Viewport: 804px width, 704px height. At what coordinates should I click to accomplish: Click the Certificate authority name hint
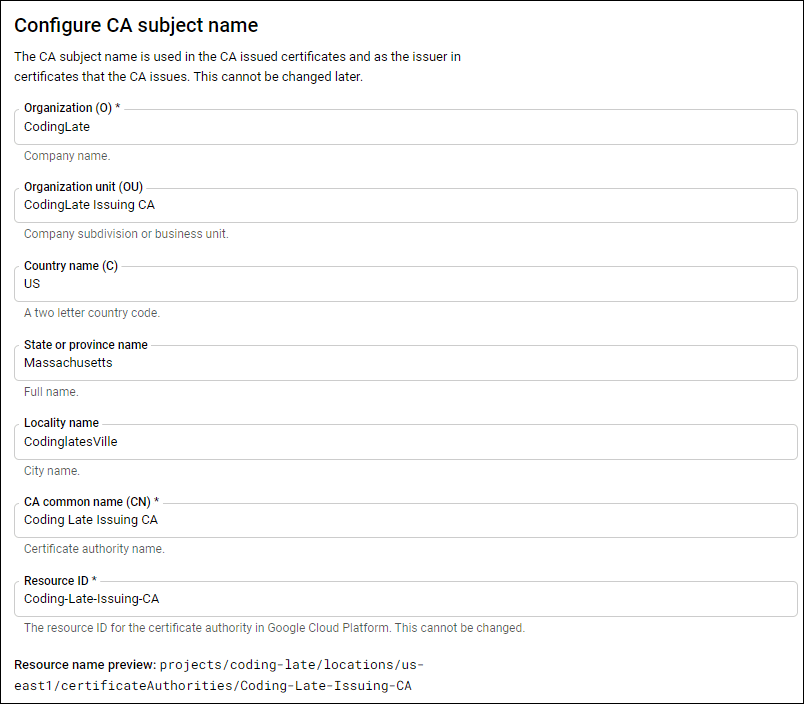[89, 549]
